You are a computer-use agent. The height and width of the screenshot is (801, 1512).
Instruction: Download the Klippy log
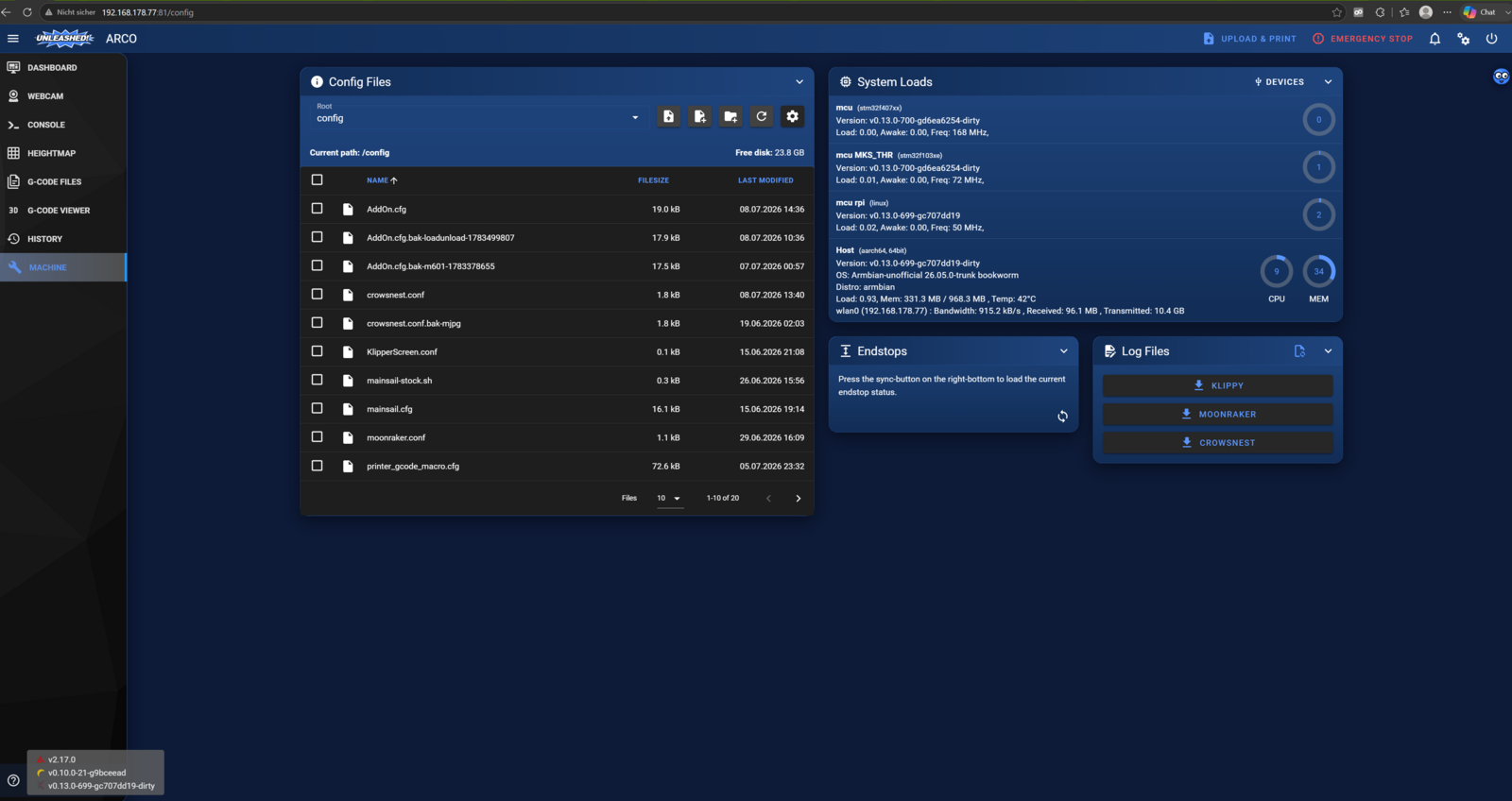point(1217,385)
